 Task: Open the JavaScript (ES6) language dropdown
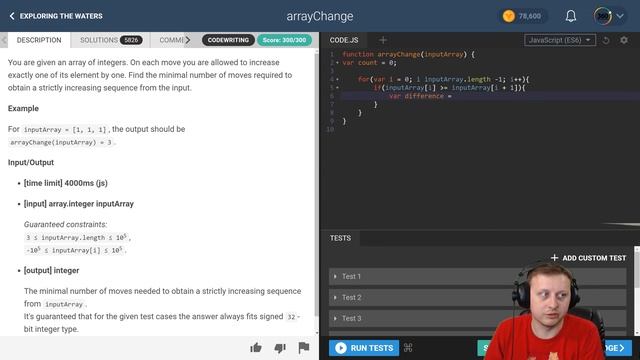(x=560, y=40)
